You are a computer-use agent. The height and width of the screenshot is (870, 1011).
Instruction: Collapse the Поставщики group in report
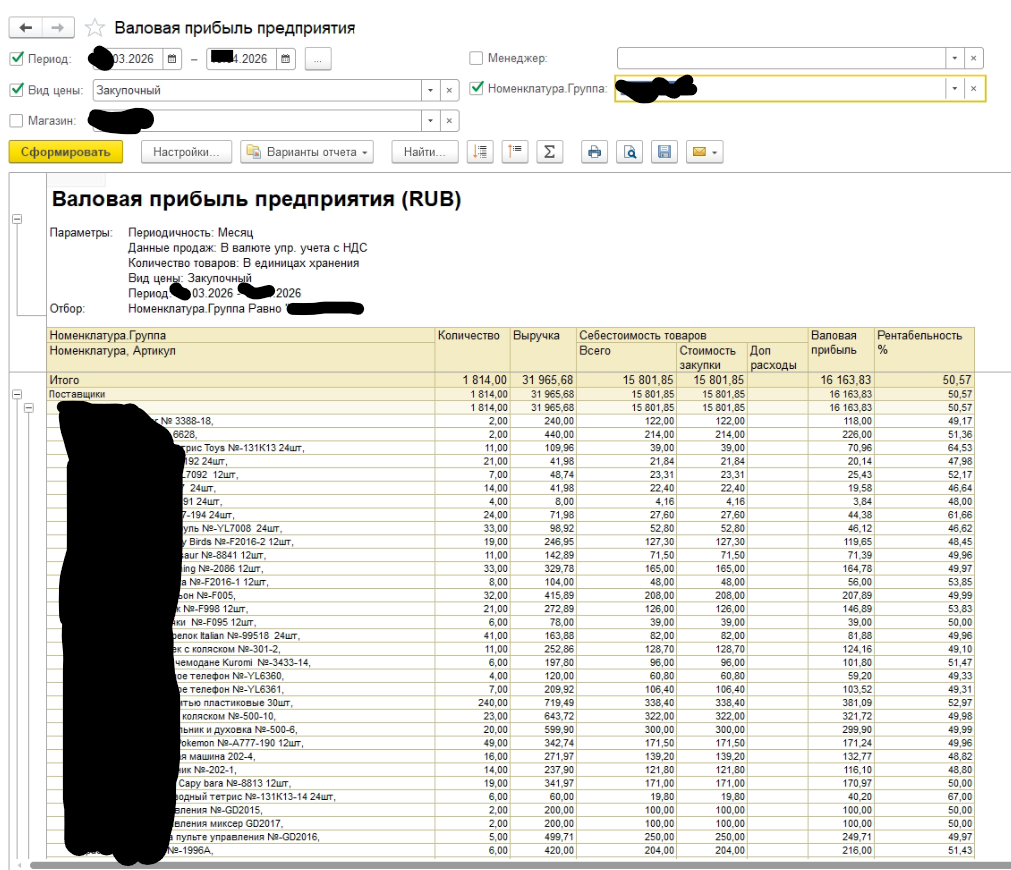pos(16,395)
